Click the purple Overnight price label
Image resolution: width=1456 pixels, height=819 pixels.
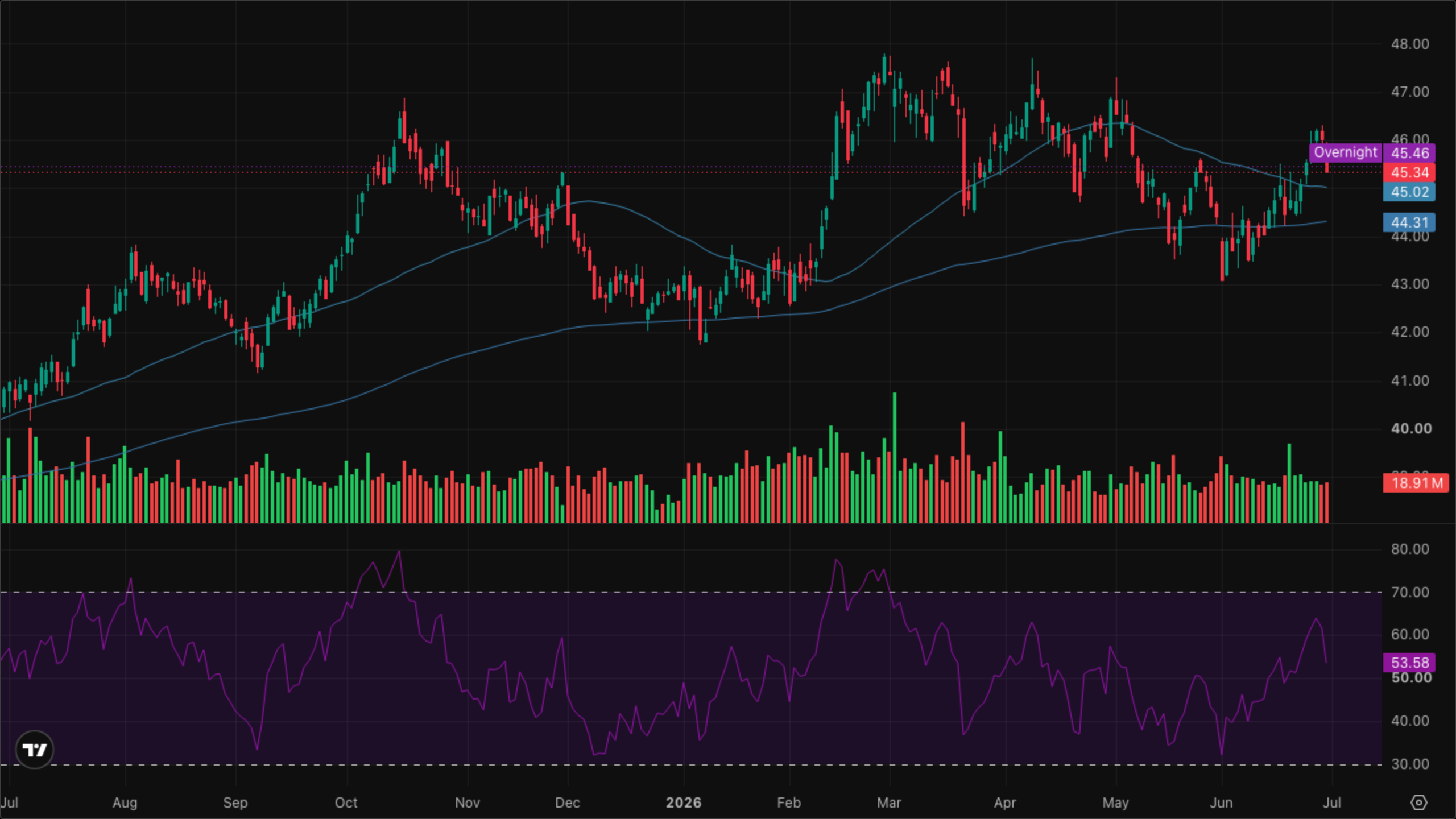pyautogui.click(x=1346, y=152)
